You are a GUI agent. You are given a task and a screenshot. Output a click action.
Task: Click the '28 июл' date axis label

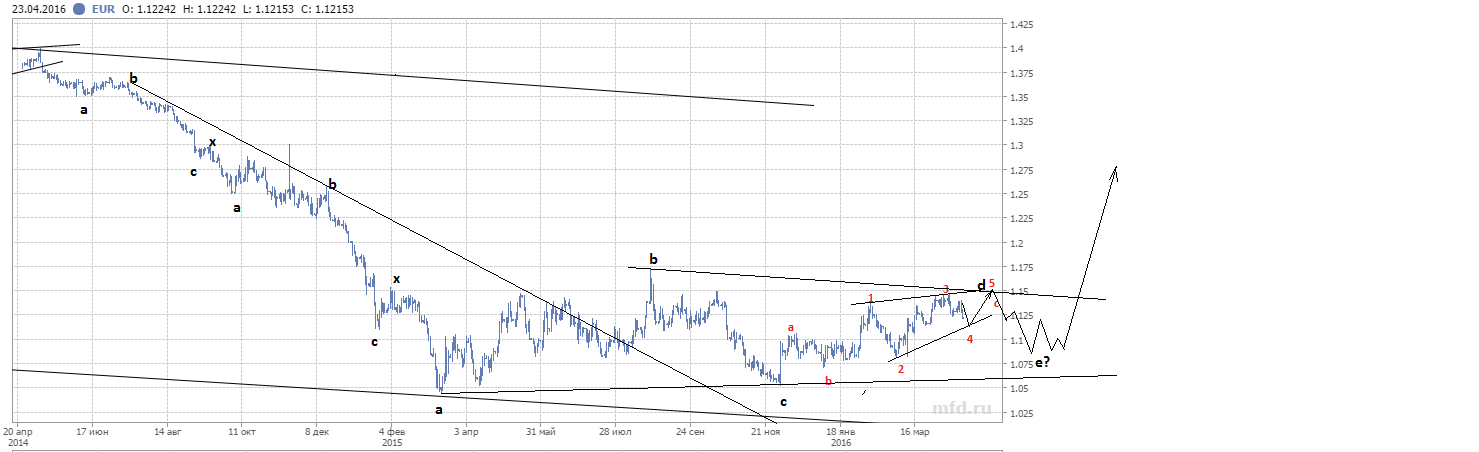pyautogui.click(x=615, y=432)
